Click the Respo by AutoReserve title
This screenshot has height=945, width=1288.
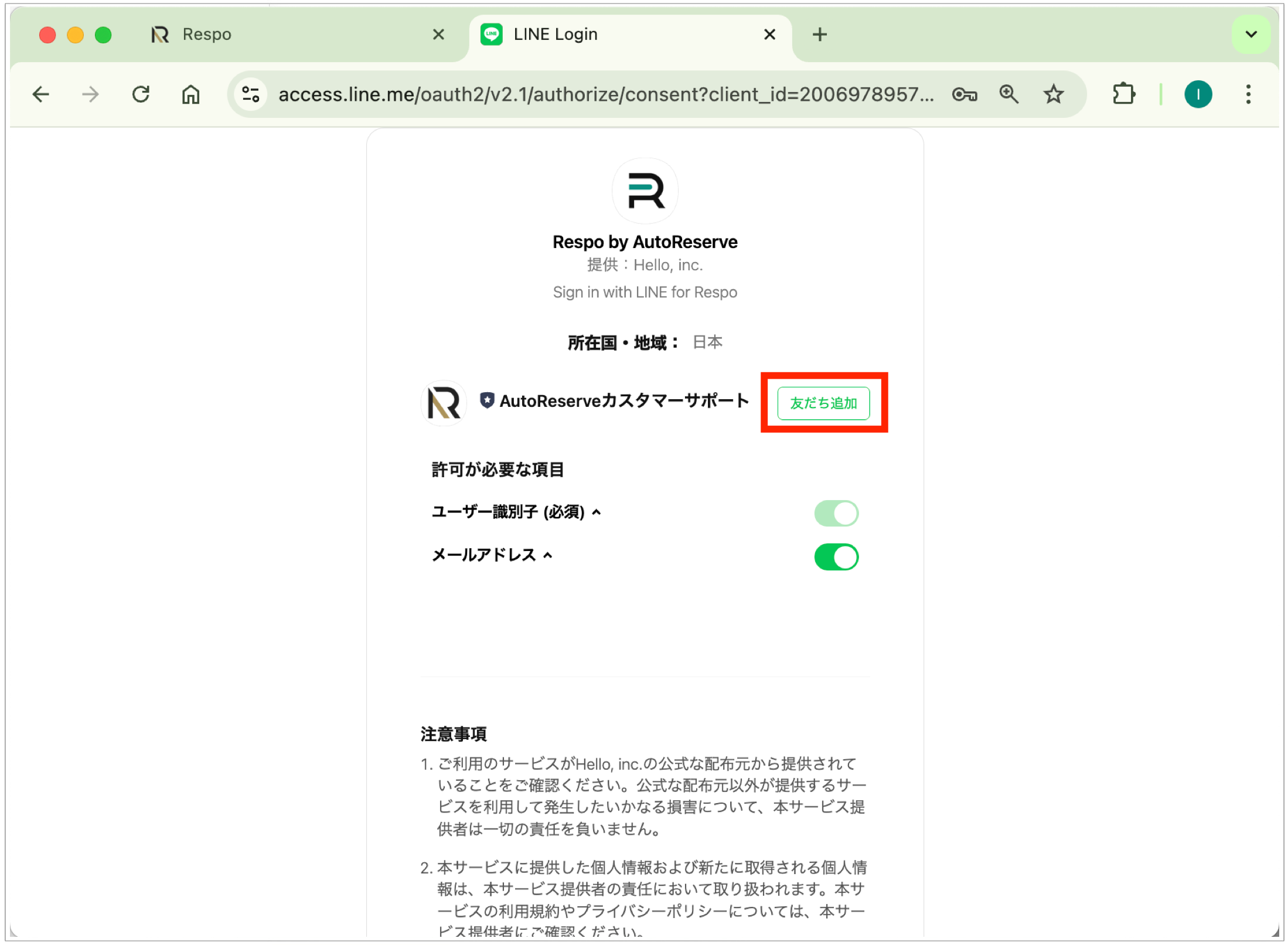645,242
